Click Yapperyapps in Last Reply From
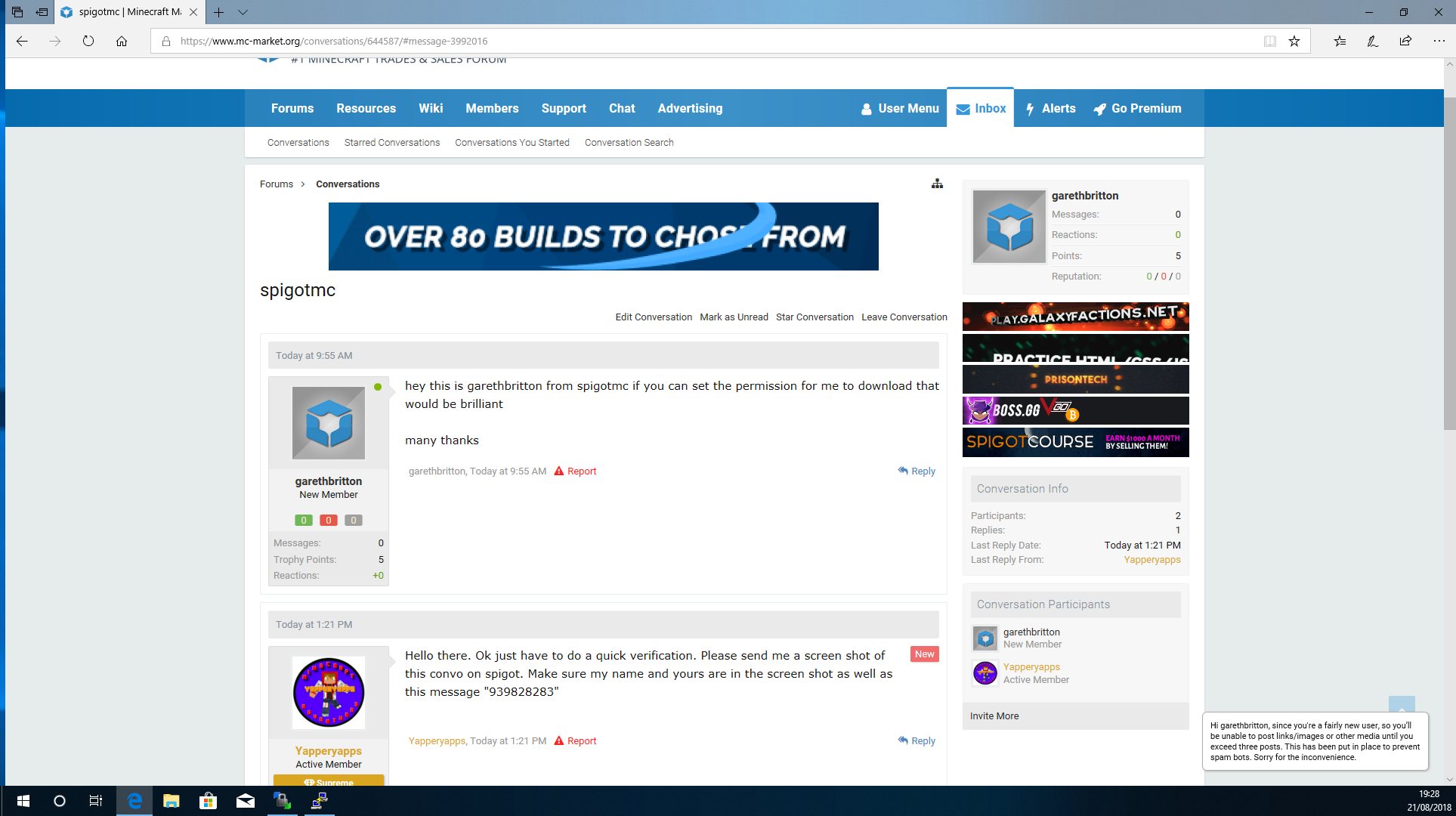 coord(1152,559)
